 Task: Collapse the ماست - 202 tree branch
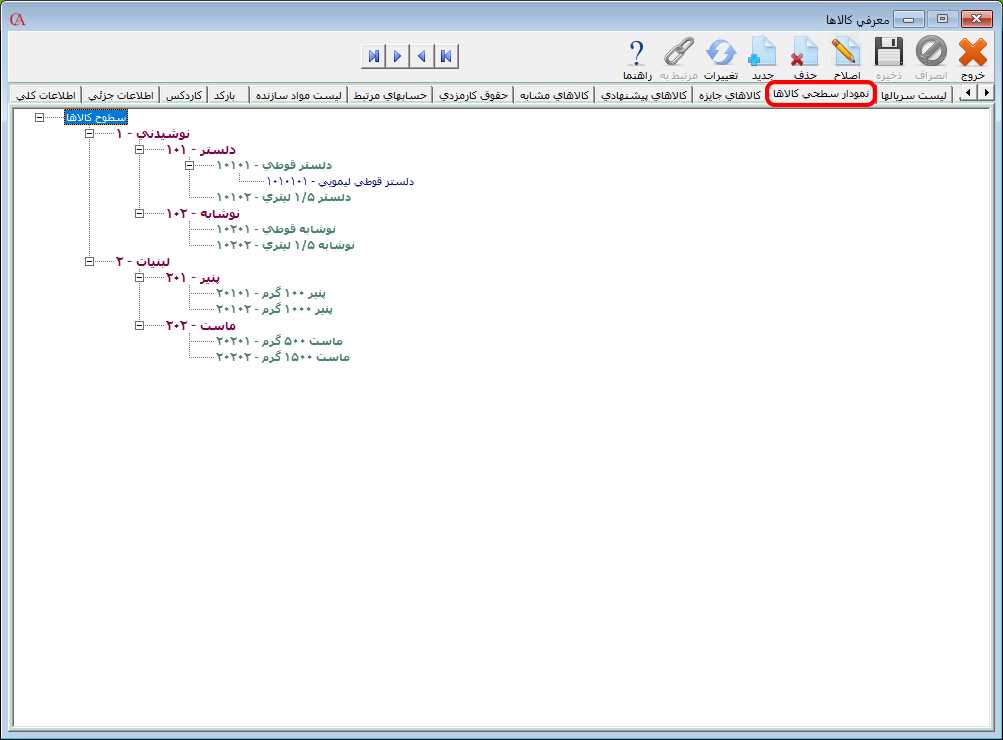139,325
